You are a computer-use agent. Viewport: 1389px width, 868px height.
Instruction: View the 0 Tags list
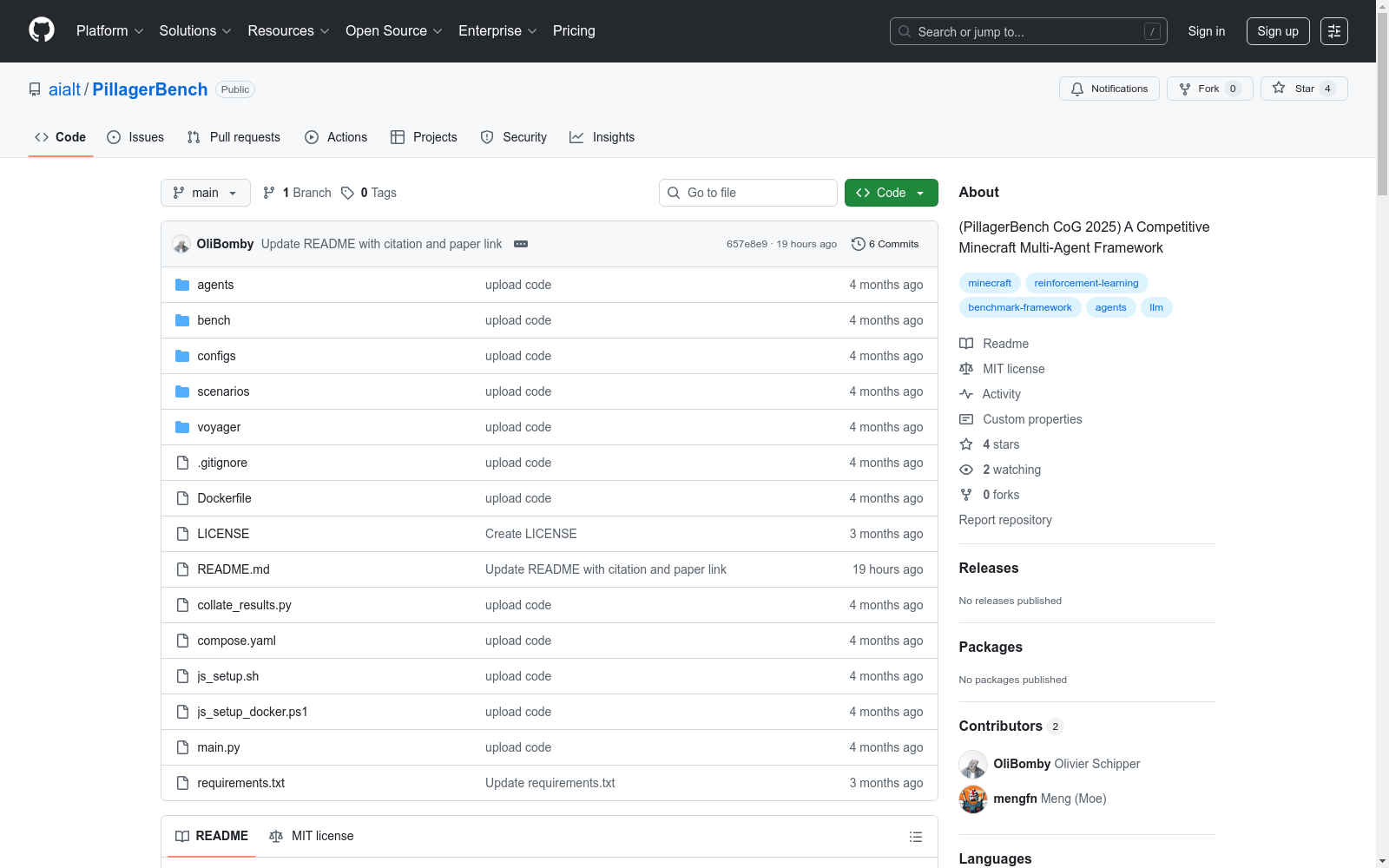pyautogui.click(x=369, y=193)
